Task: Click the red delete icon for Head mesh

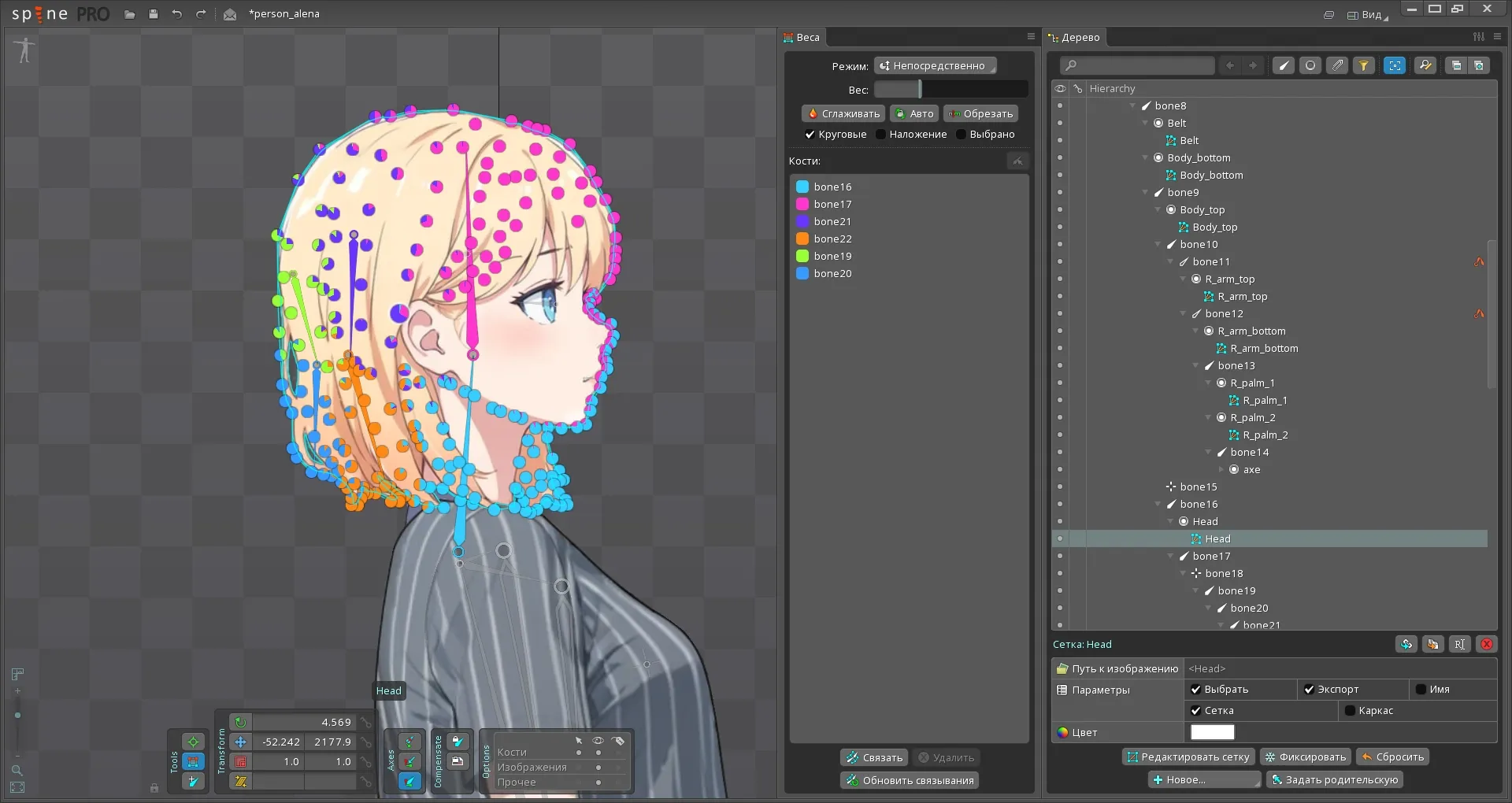Action: point(1487,644)
